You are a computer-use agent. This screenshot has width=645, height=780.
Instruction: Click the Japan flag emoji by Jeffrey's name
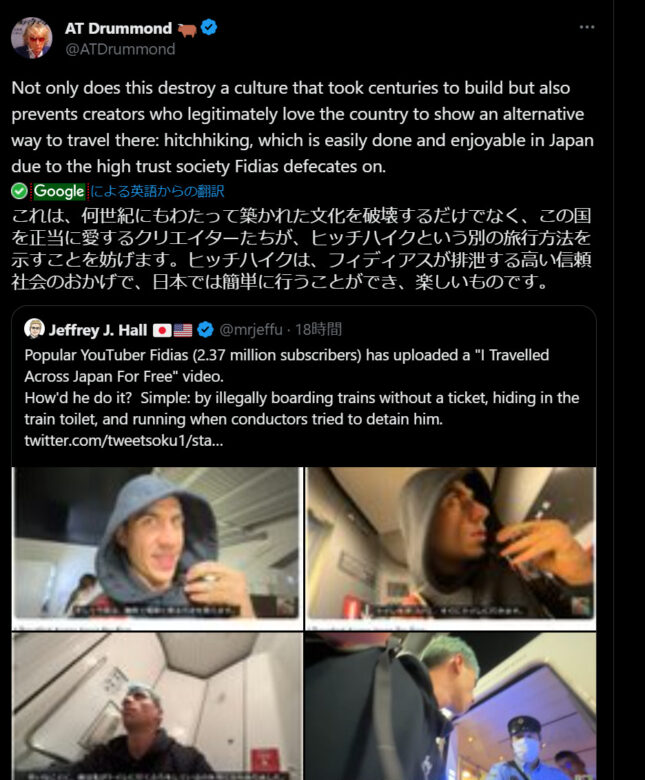162,330
